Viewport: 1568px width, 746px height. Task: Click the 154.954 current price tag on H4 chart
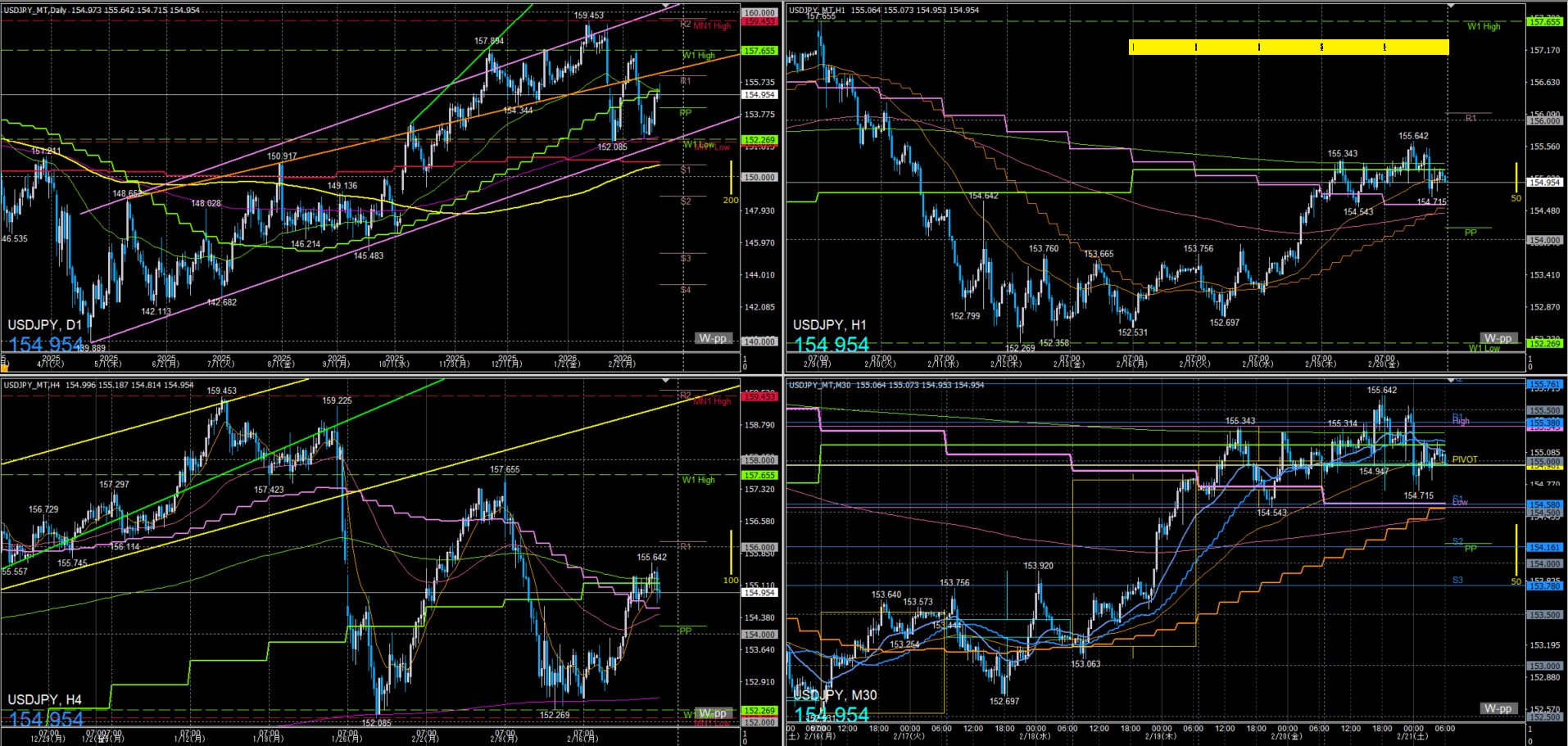pos(759,592)
